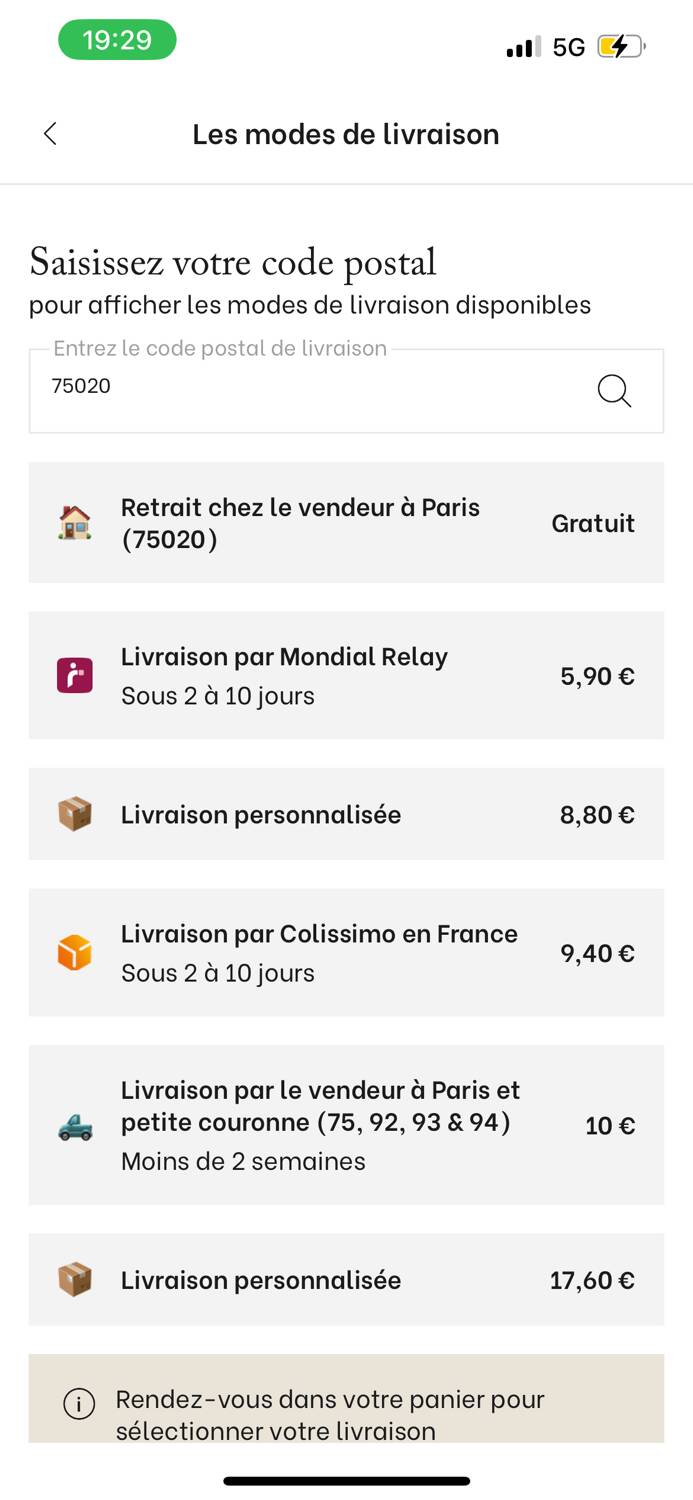
Task: Choose Livraison par Mondial Relay option
Action: coord(346,676)
